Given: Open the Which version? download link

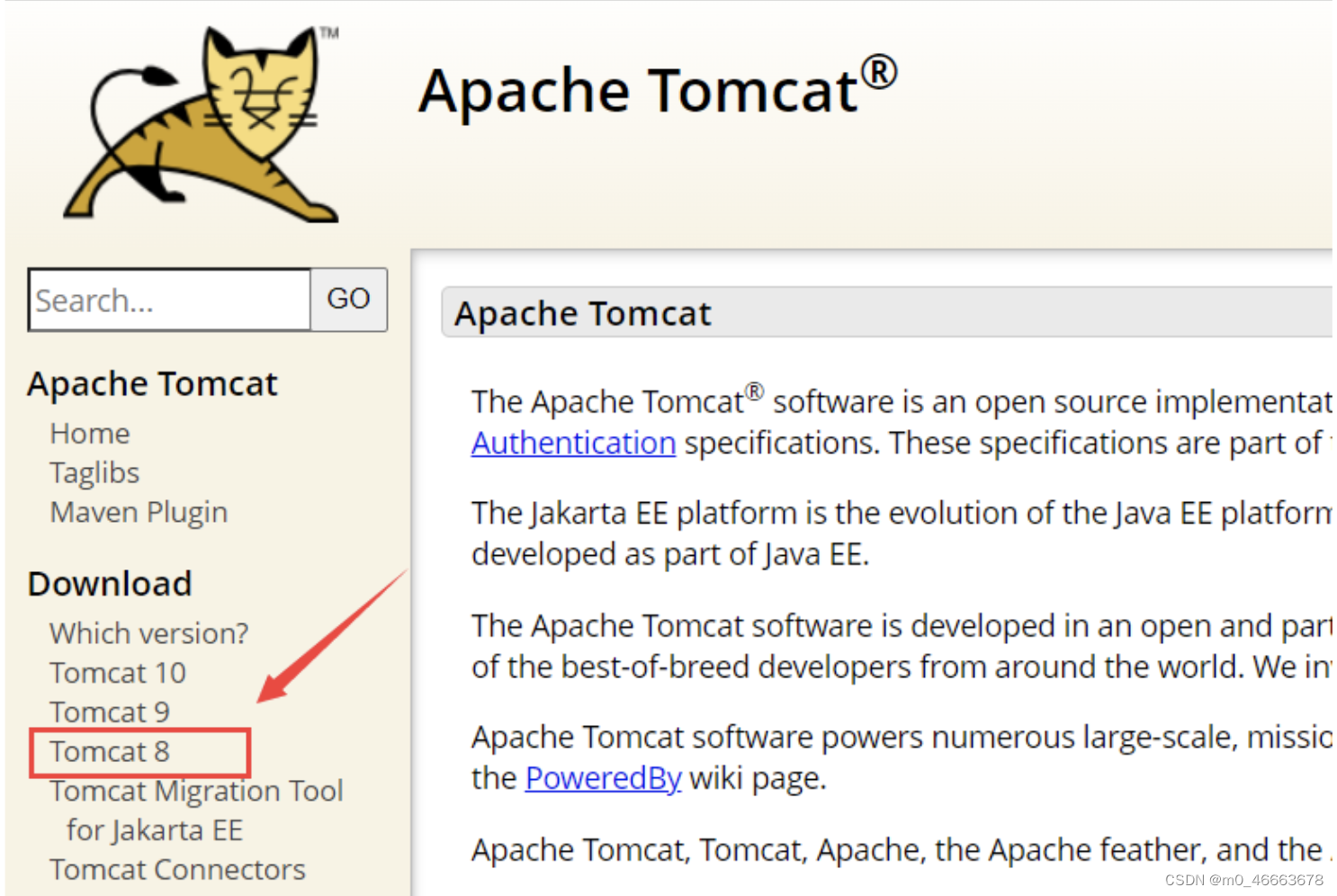Looking at the screenshot, I should tap(149, 633).
